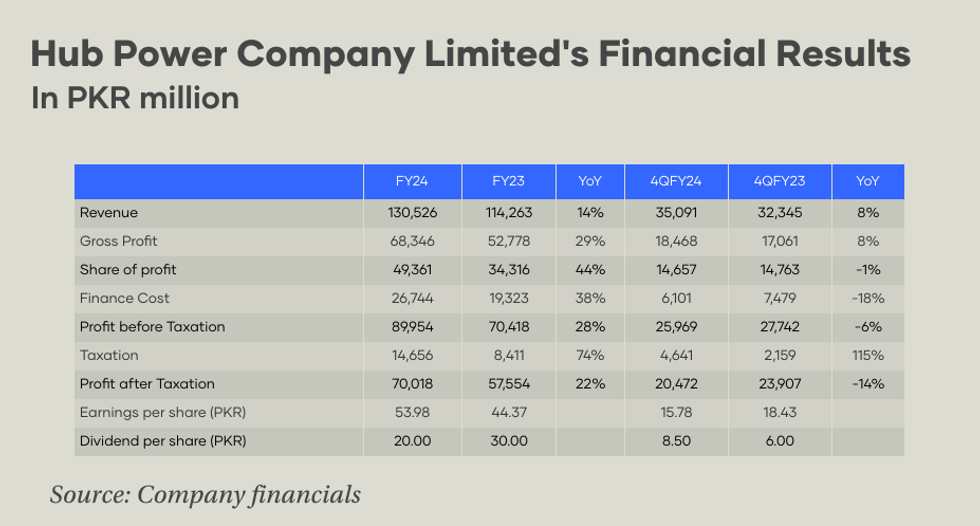Select the 53.98 earnings per share value
The image size is (980, 526).
(x=411, y=412)
